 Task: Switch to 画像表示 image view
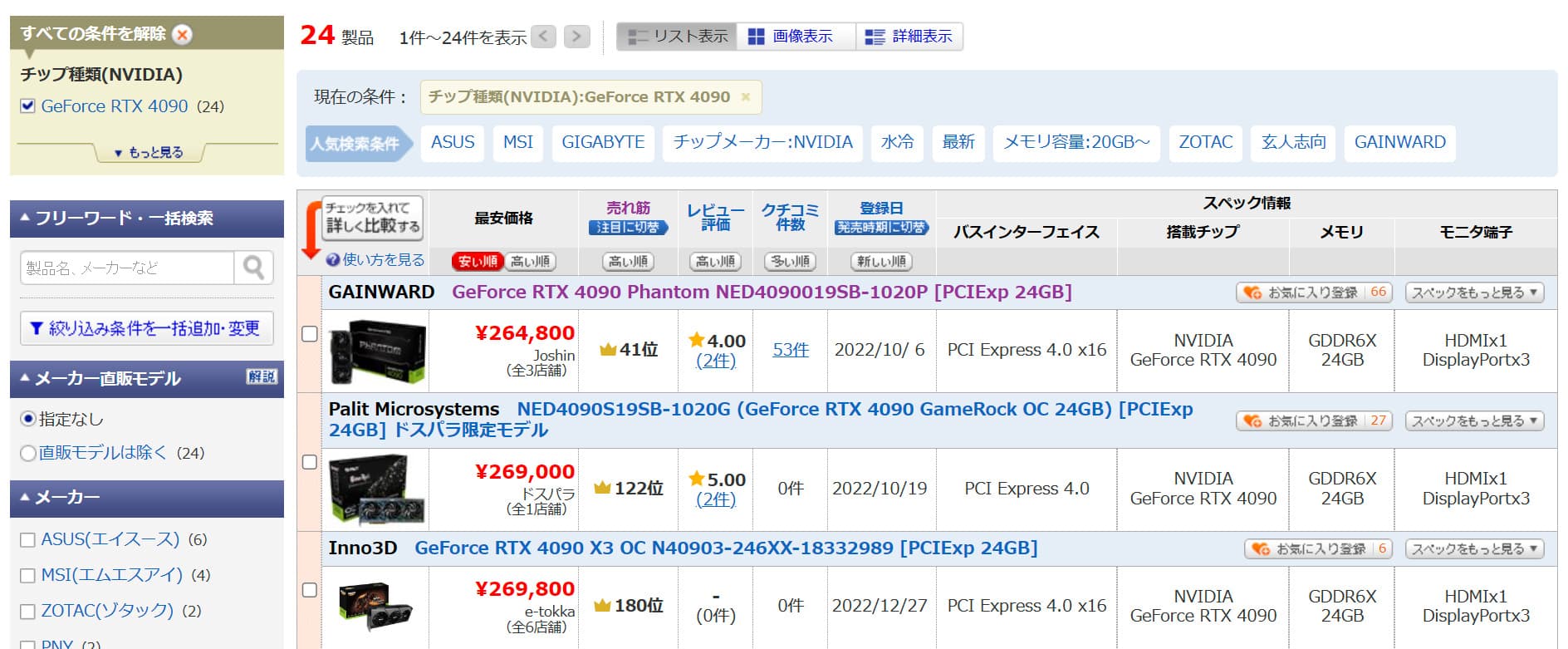(796, 37)
